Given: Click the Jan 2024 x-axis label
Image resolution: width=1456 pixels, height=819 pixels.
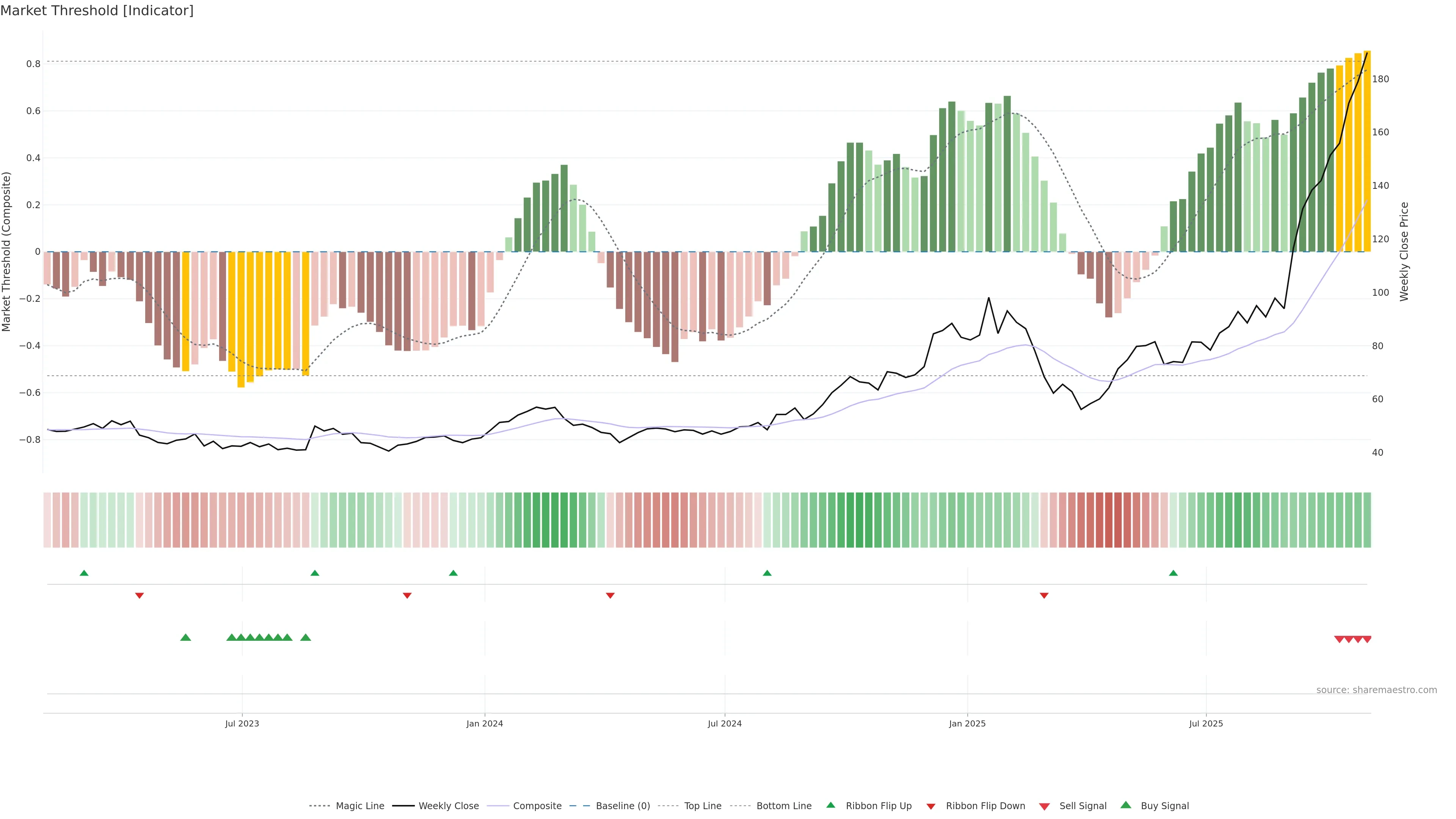Looking at the screenshot, I should click(485, 723).
